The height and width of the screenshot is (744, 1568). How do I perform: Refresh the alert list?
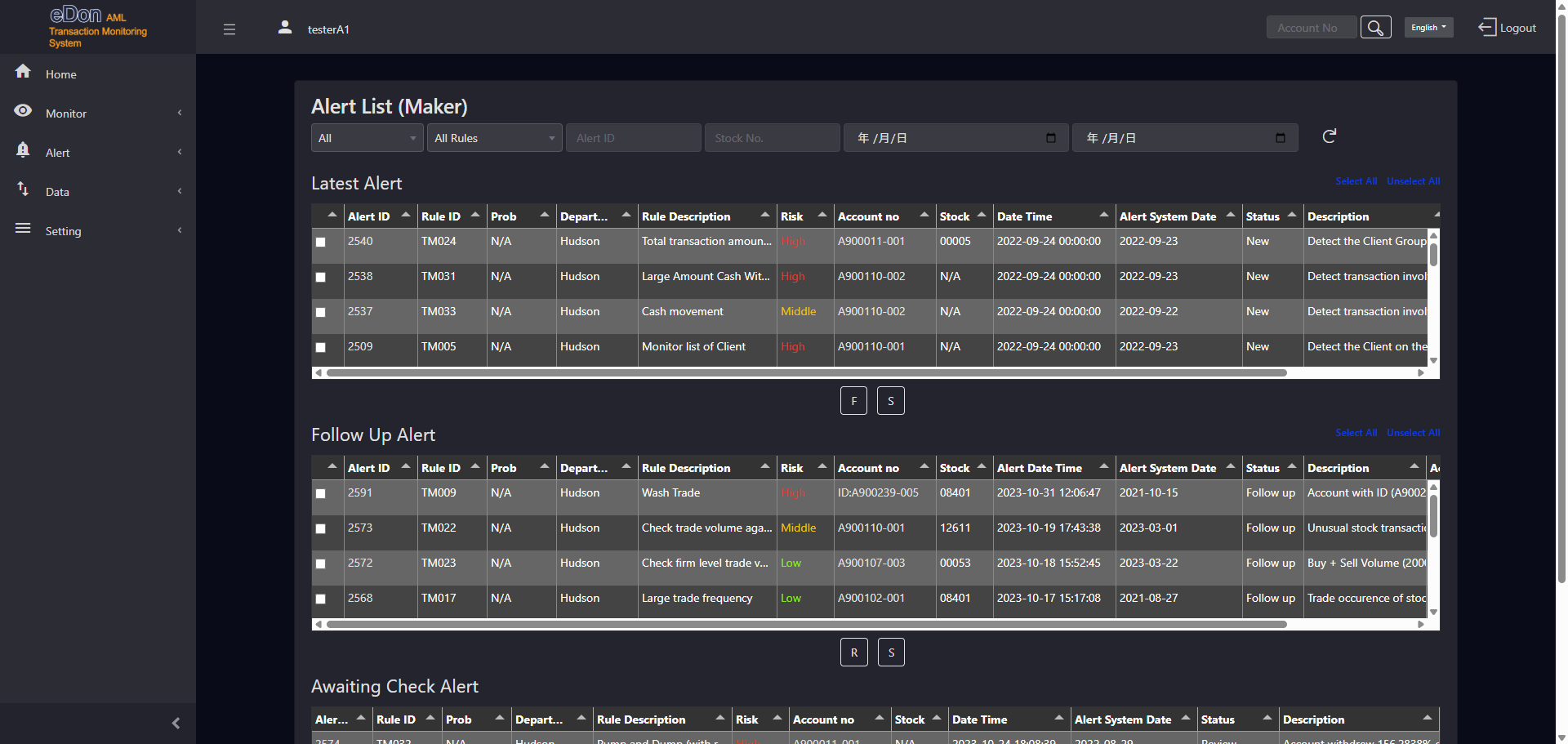click(x=1330, y=136)
